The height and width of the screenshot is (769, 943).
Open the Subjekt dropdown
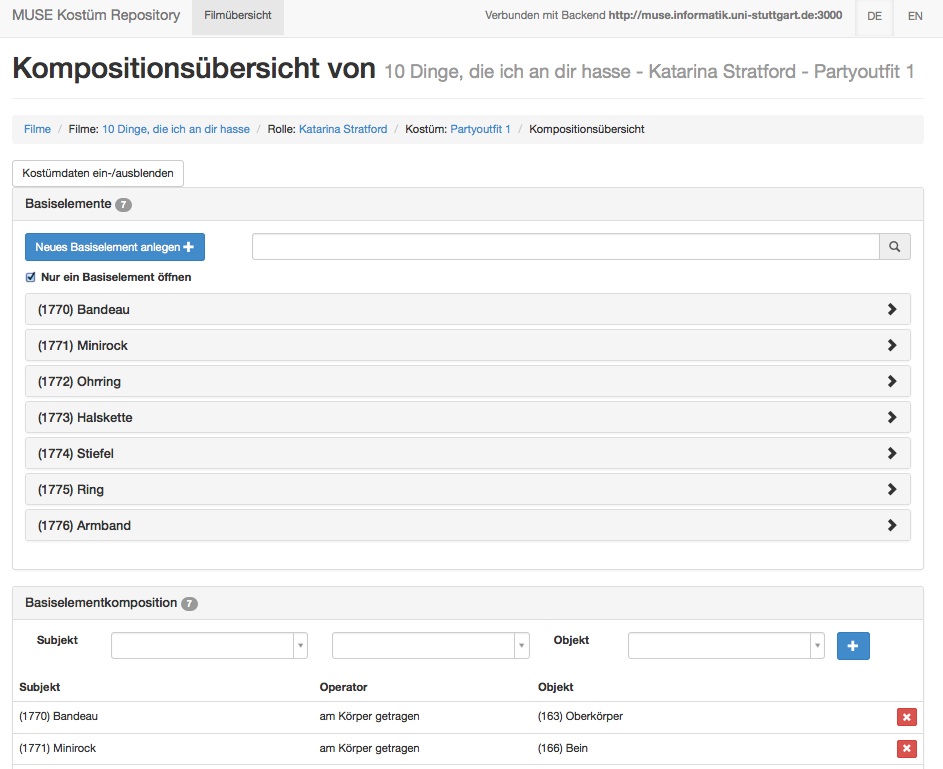209,646
